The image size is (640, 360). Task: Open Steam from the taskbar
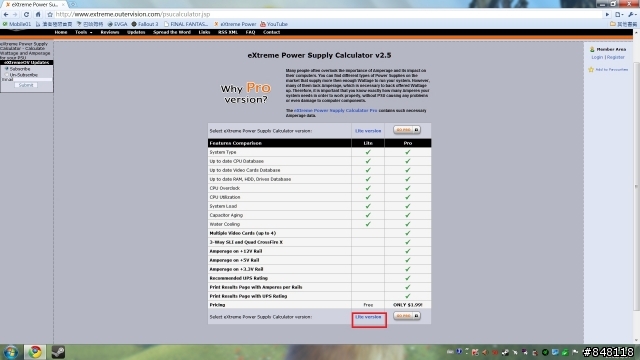pos(58,352)
